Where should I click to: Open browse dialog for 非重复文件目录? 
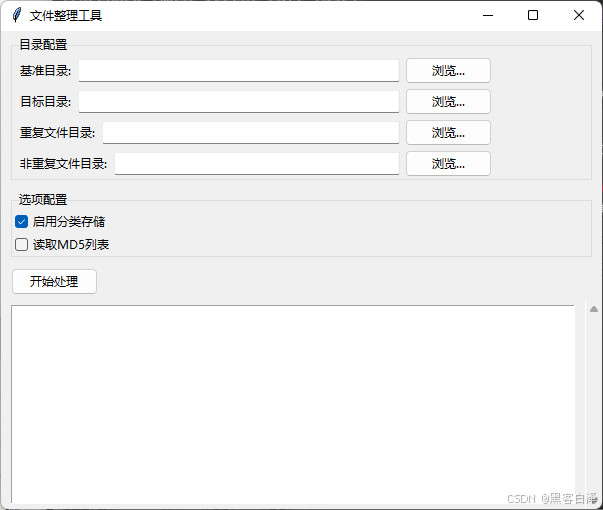coord(448,164)
